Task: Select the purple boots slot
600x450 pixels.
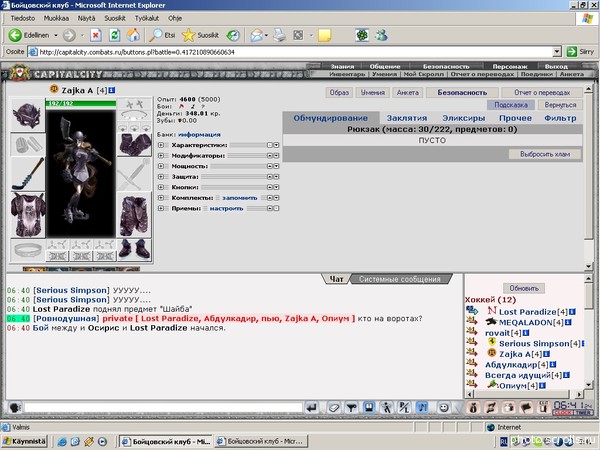Action: click(x=134, y=249)
